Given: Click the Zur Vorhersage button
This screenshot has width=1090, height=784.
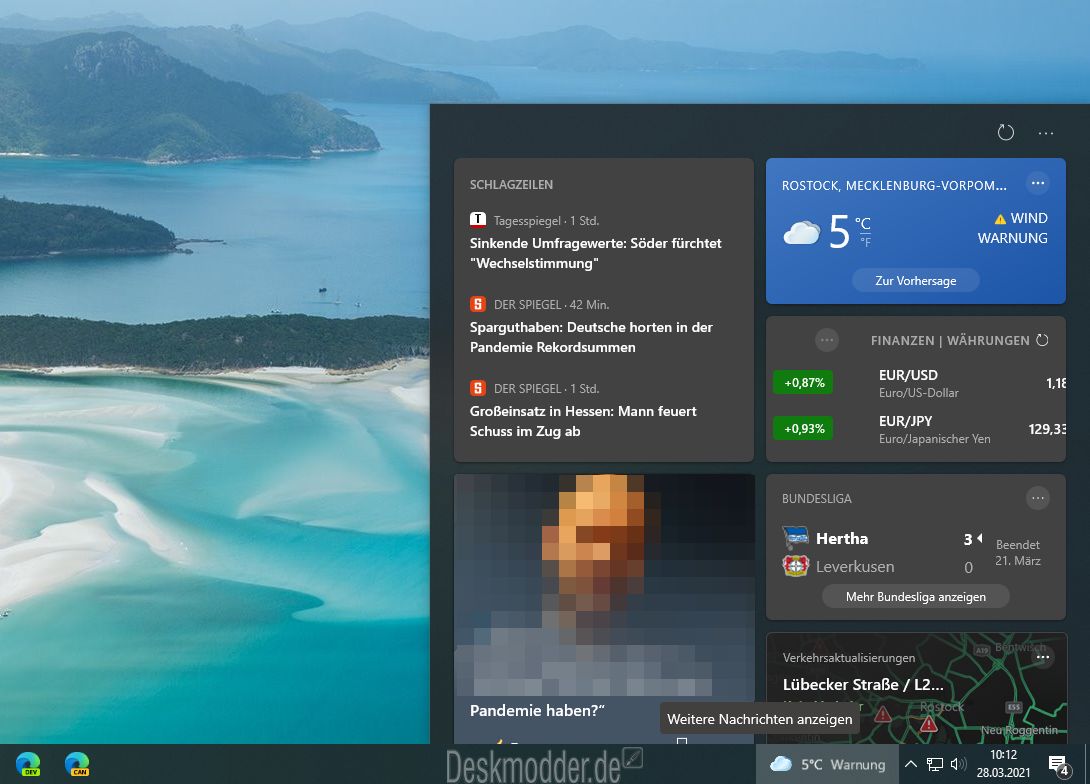Looking at the screenshot, I should 916,281.
